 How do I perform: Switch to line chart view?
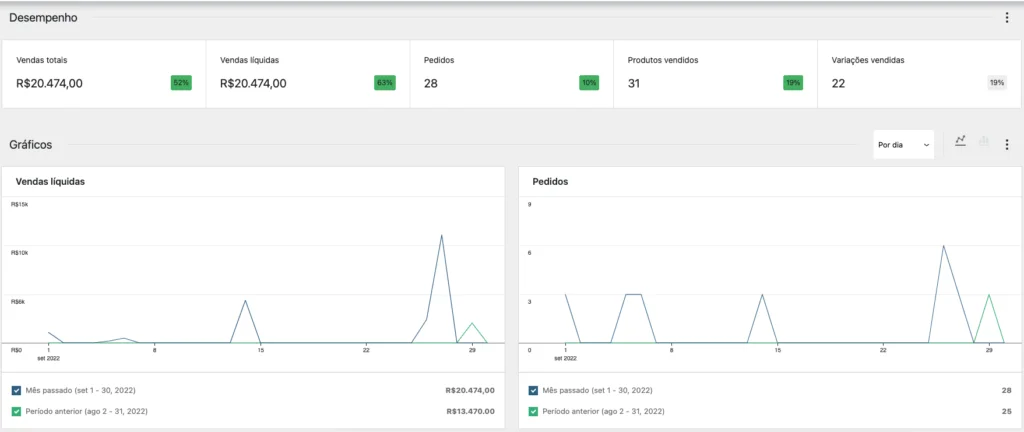coord(960,142)
